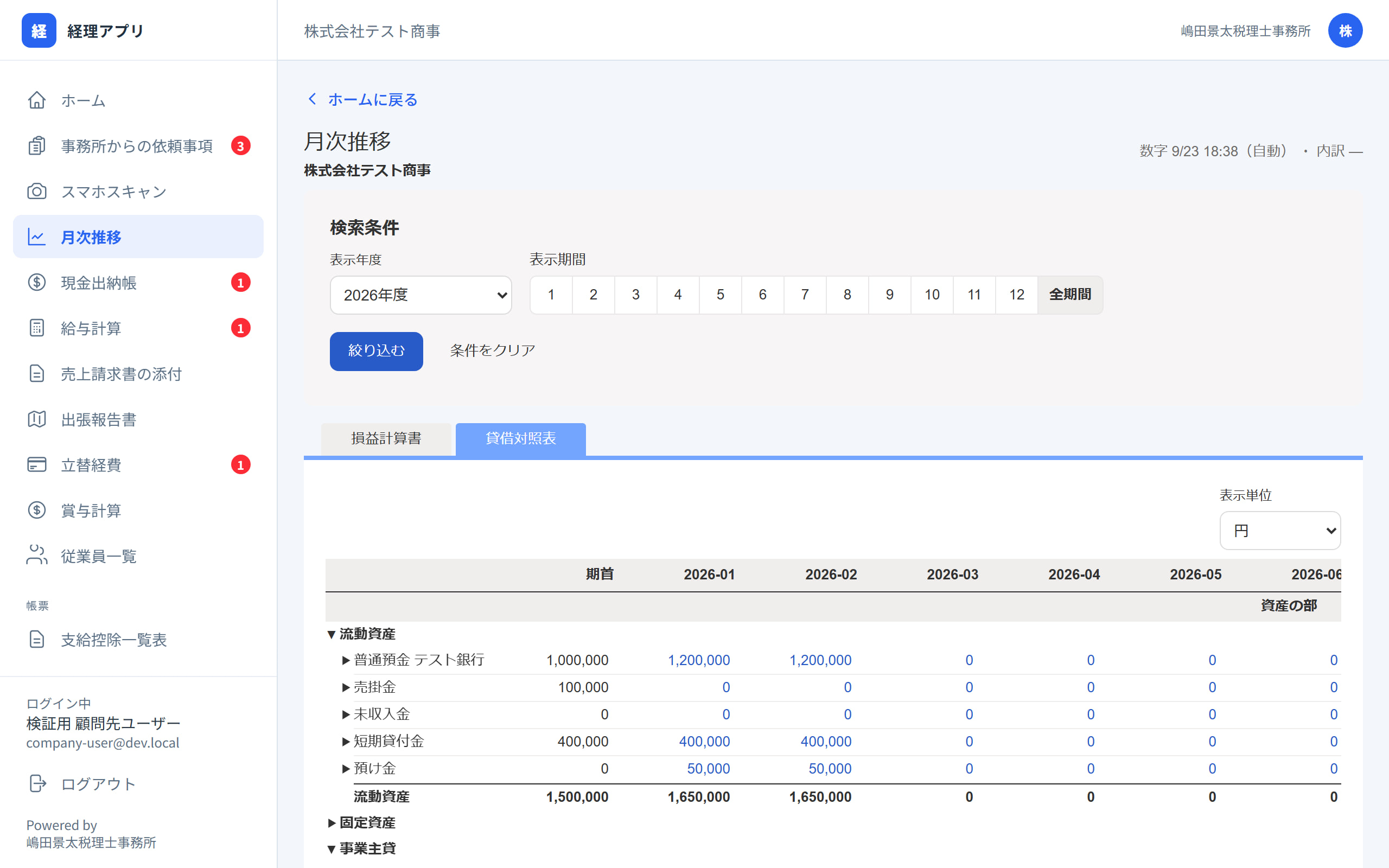1389x868 pixels.
Task: Click the 株 user avatar
Action: click(1345, 30)
